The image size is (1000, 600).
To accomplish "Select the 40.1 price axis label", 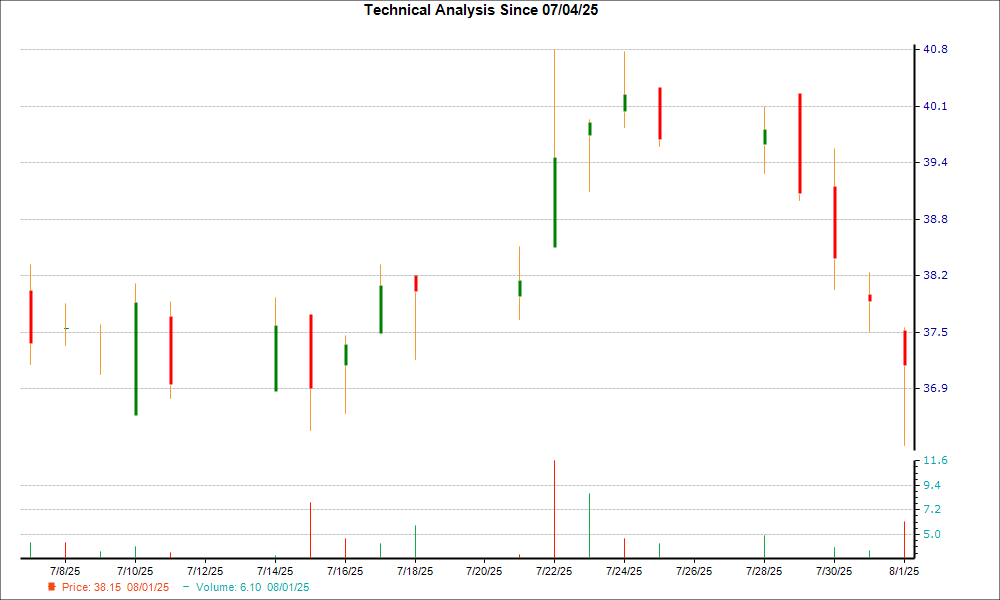I will (x=935, y=106).
